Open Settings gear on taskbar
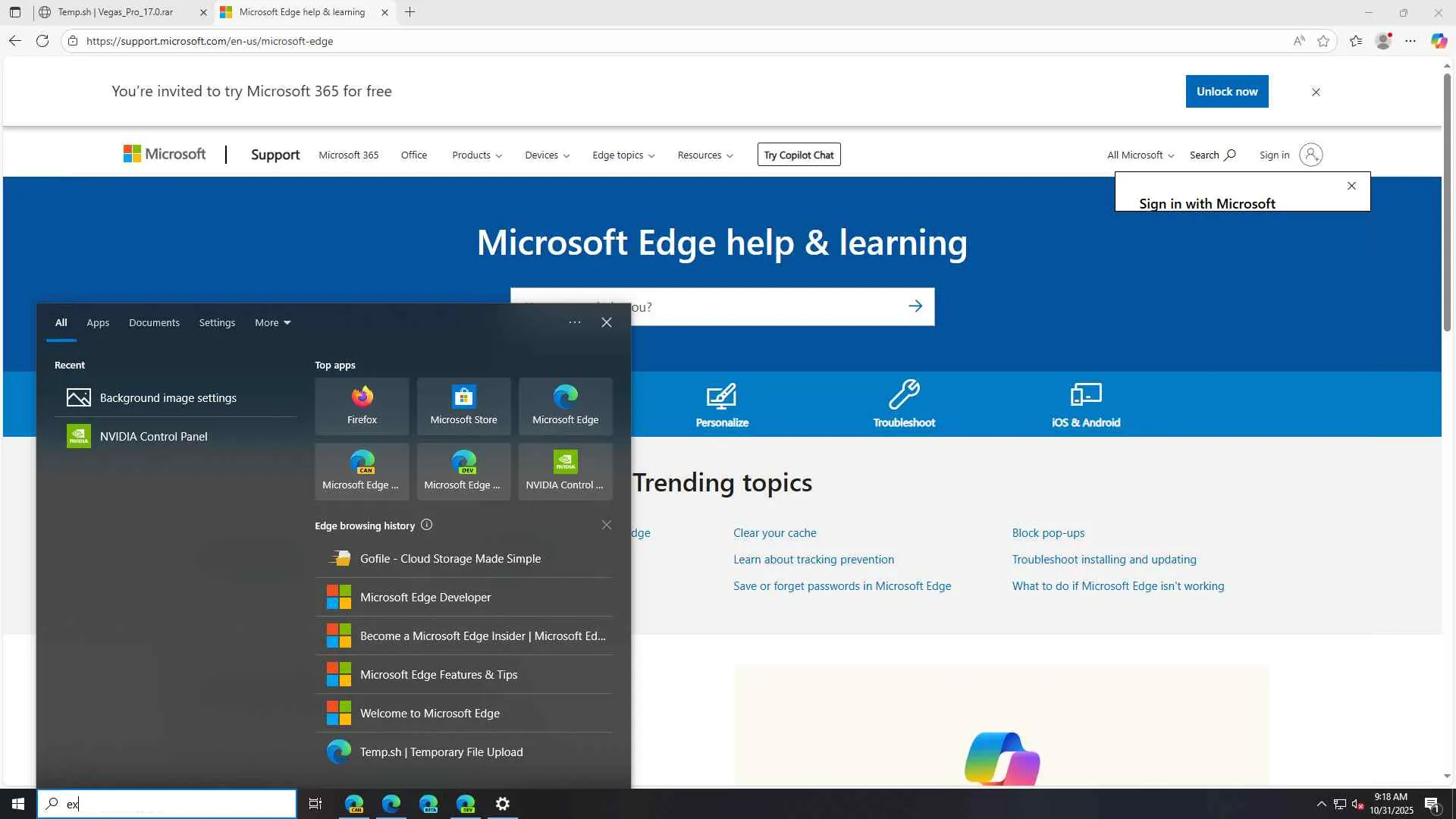This screenshot has width=1456, height=819. pos(502,804)
